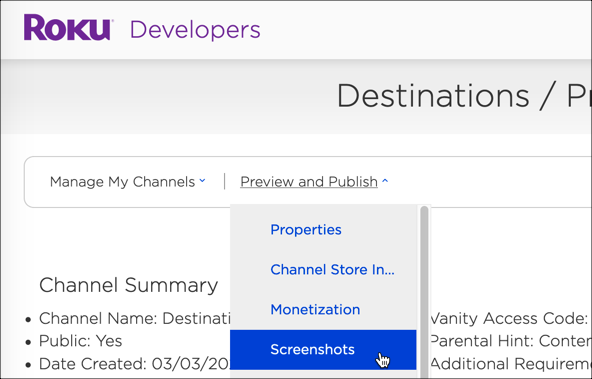Click the dropdown menu scrollbar
Image resolution: width=592 pixels, height=379 pixels.
pyautogui.click(x=424, y=291)
